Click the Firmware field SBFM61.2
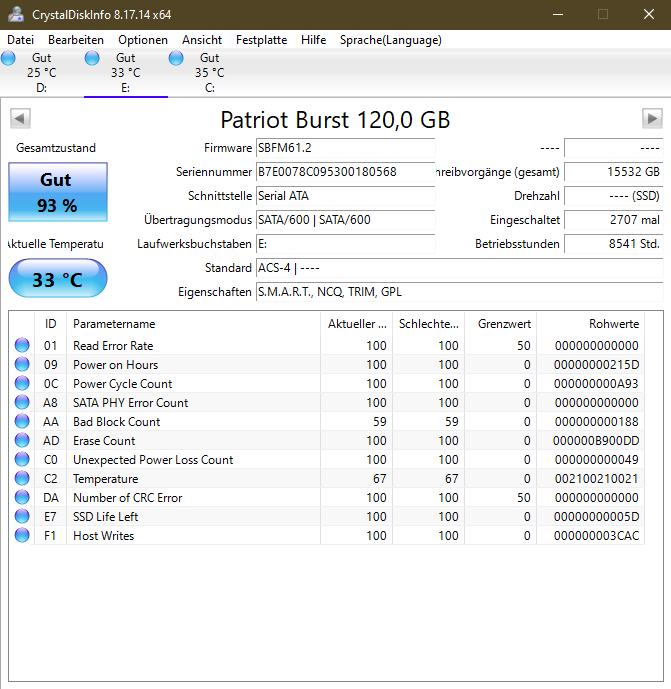Image resolution: width=671 pixels, height=689 pixels. [x=345, y=148]
